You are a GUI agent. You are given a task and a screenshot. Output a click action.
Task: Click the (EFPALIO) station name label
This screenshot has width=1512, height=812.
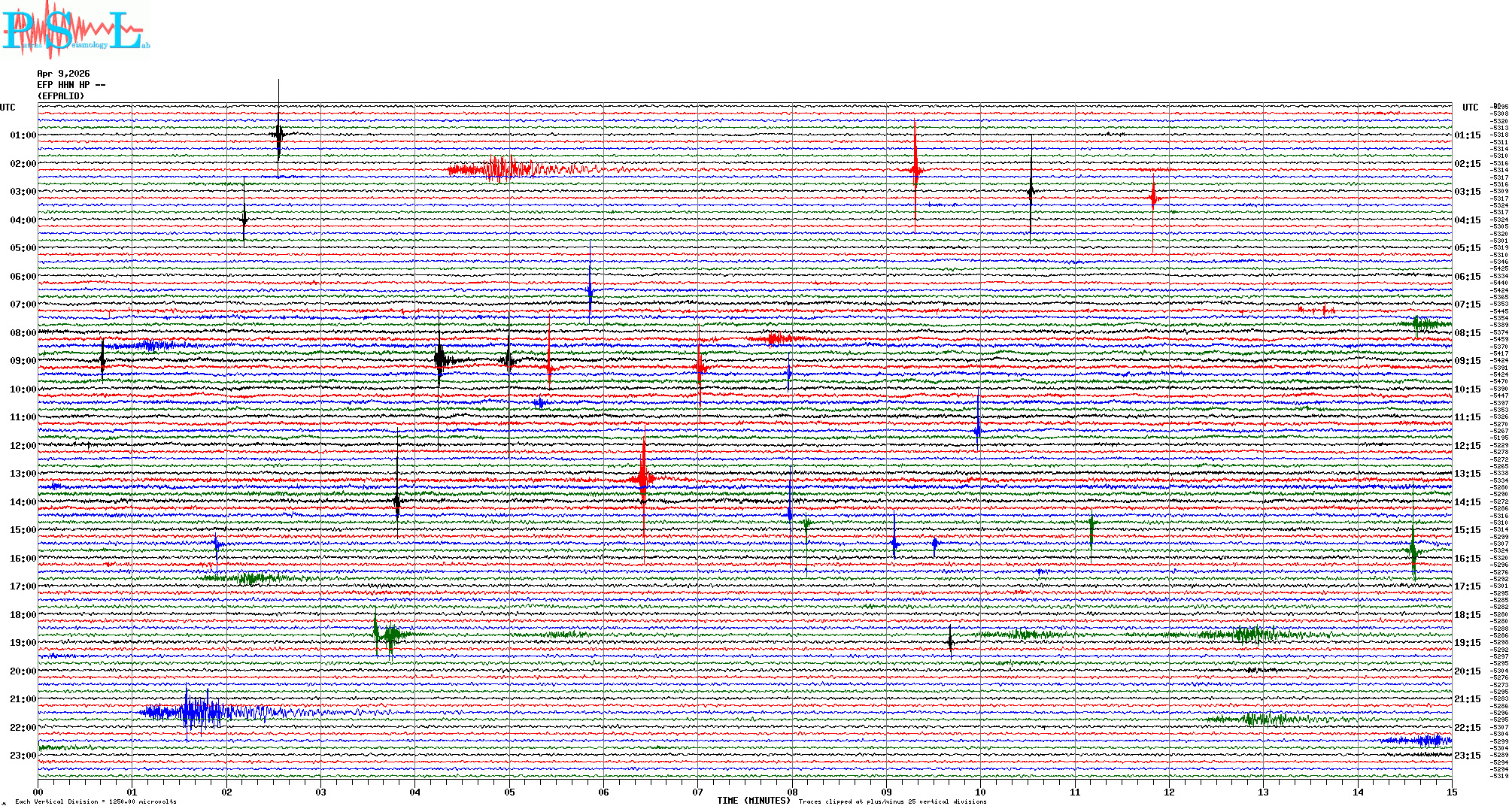pyautogui.click(x=61, y=96)
